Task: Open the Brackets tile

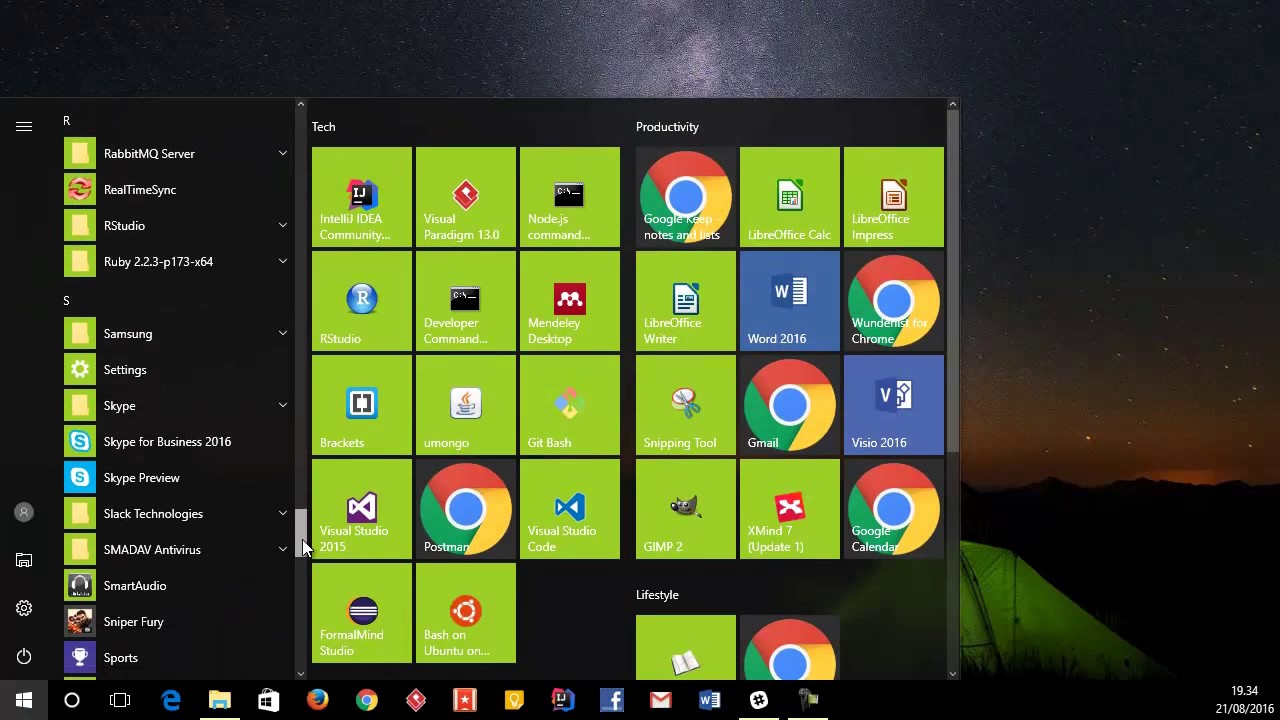Action: [362, 405]
